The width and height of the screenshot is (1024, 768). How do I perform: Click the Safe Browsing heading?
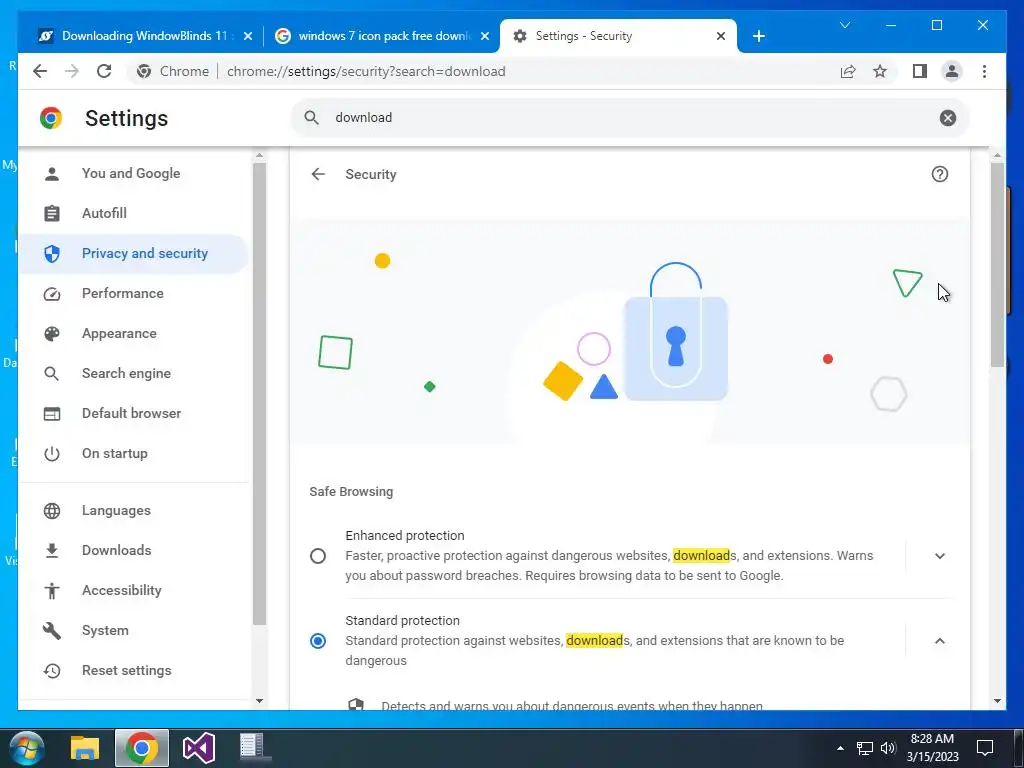[x=351, y=492]
